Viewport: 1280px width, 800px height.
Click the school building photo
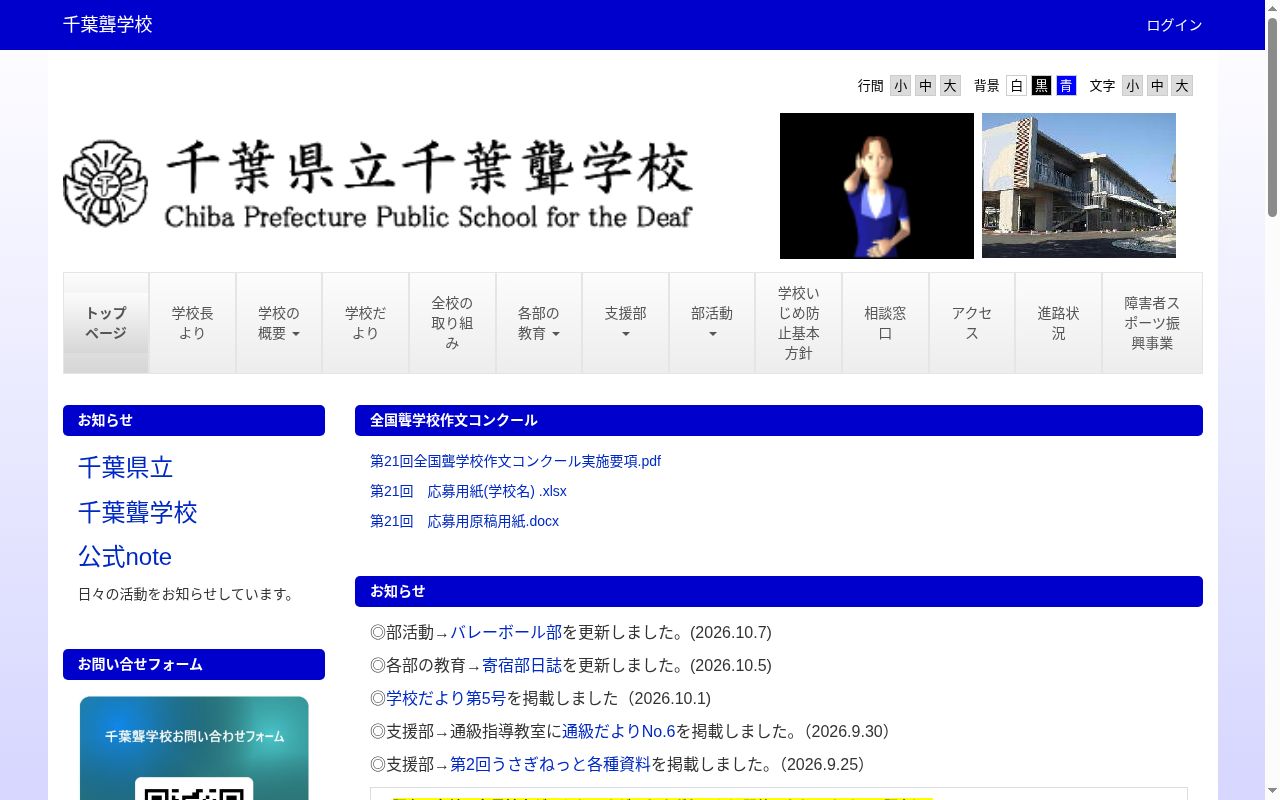point(1079,186)
